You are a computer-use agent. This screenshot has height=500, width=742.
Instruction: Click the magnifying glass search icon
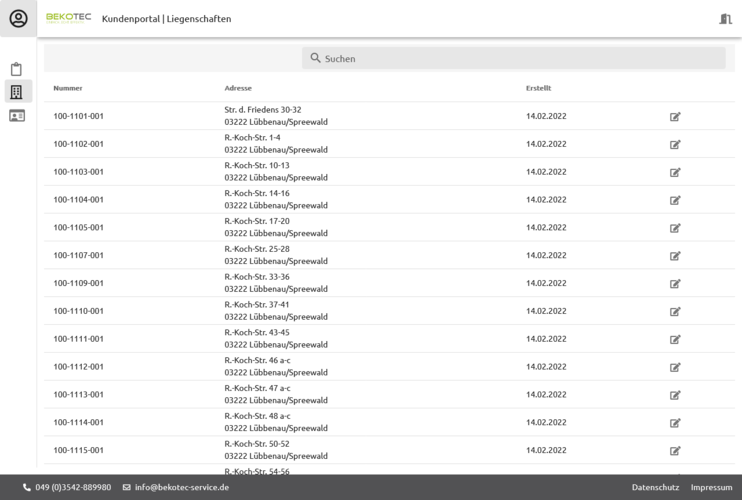point(315,58)
